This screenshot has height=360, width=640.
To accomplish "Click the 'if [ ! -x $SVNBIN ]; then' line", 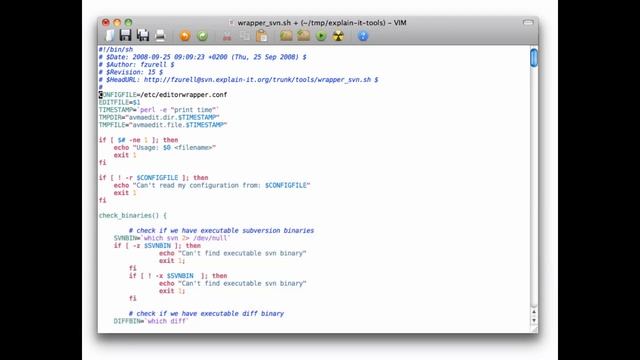I will tap(178, 276).
